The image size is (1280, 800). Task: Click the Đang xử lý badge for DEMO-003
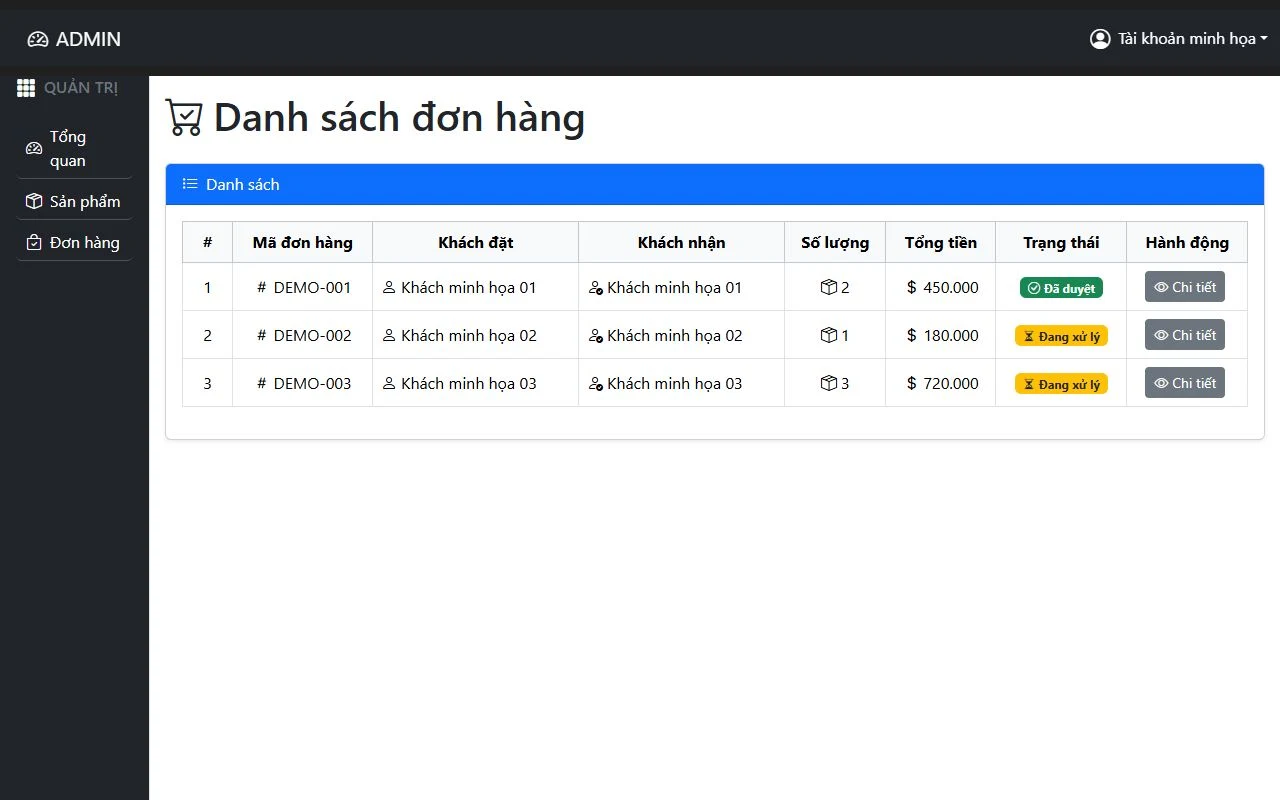click(1061, 384)
